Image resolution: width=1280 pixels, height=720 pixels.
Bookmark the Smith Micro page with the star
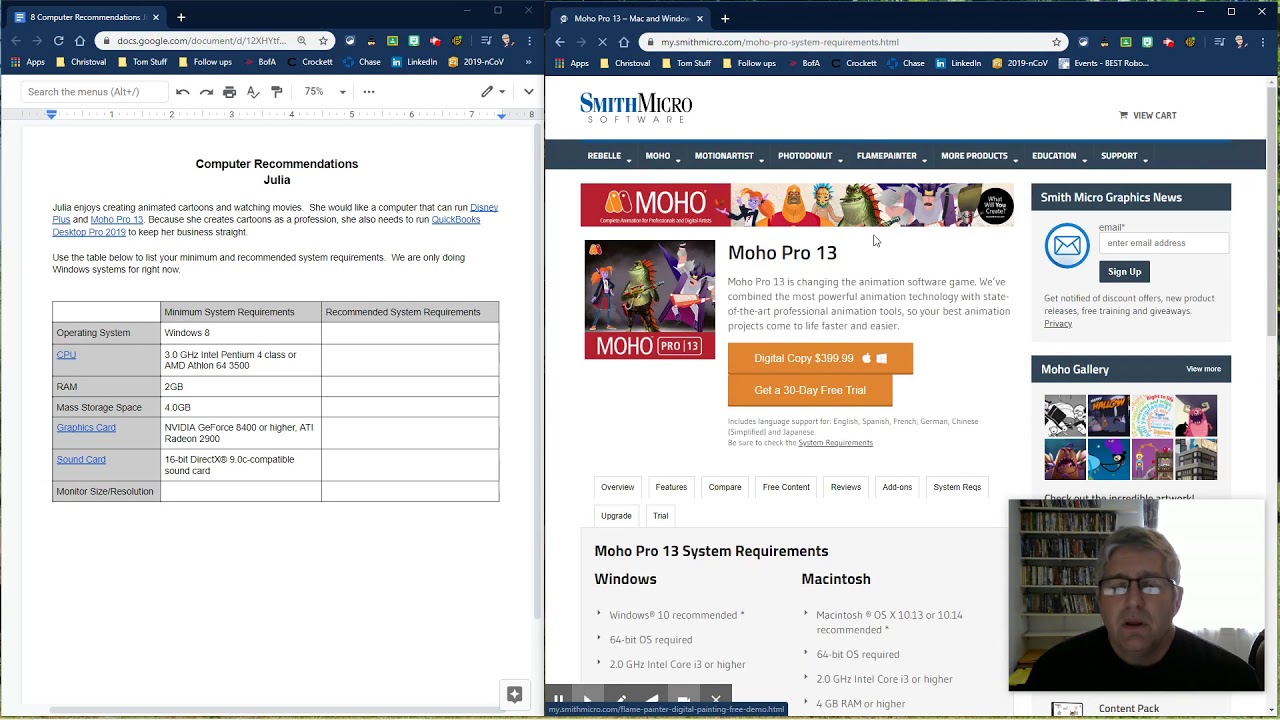click(x=1056, y=42)
